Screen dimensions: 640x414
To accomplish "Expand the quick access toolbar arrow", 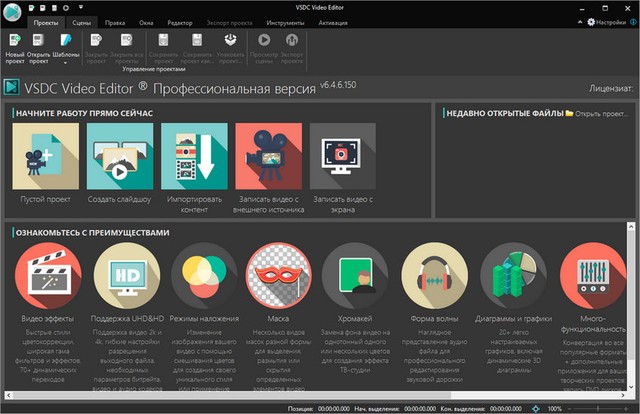I will click(x=81, y=6).
